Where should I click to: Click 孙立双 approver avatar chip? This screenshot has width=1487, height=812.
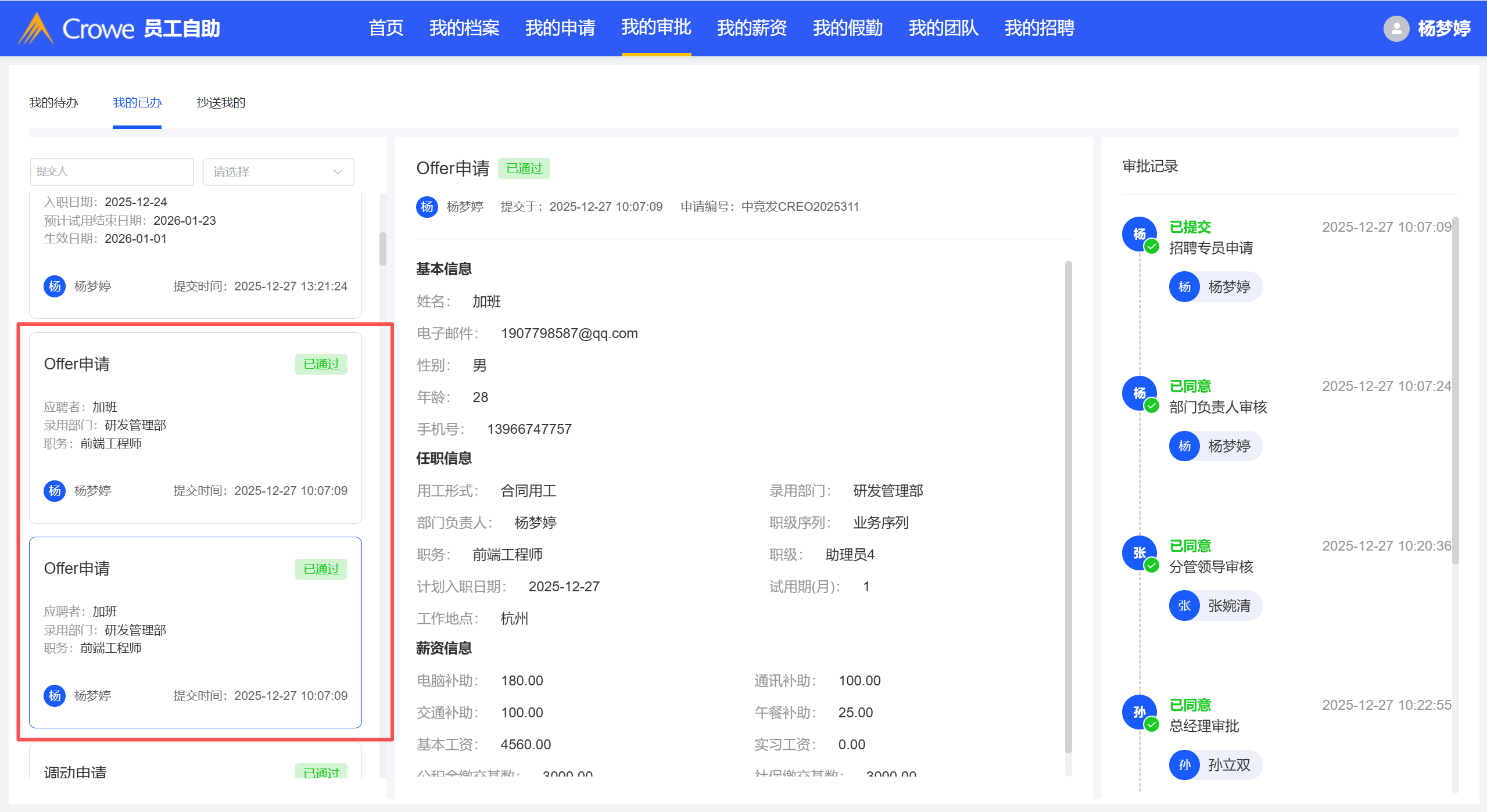[x=1215, y=765]
